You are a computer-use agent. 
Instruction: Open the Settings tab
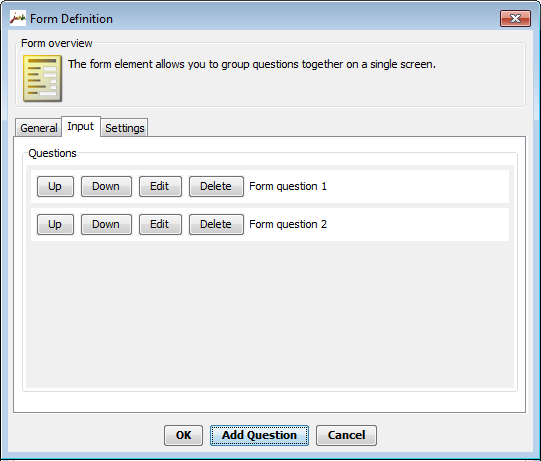coord(125,128)
